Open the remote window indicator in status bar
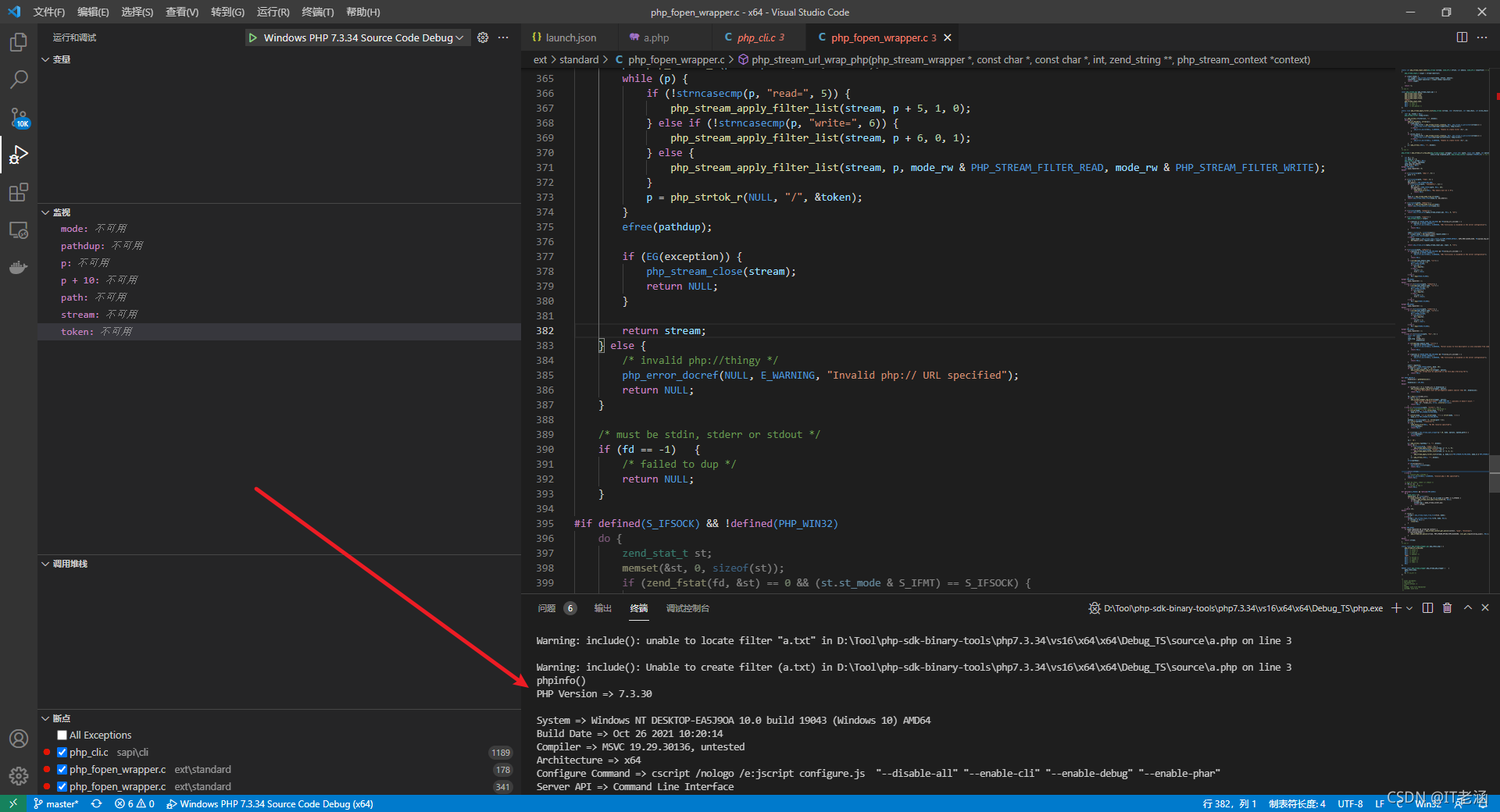Screen dimensions: 1500x812 pos(12,803)
